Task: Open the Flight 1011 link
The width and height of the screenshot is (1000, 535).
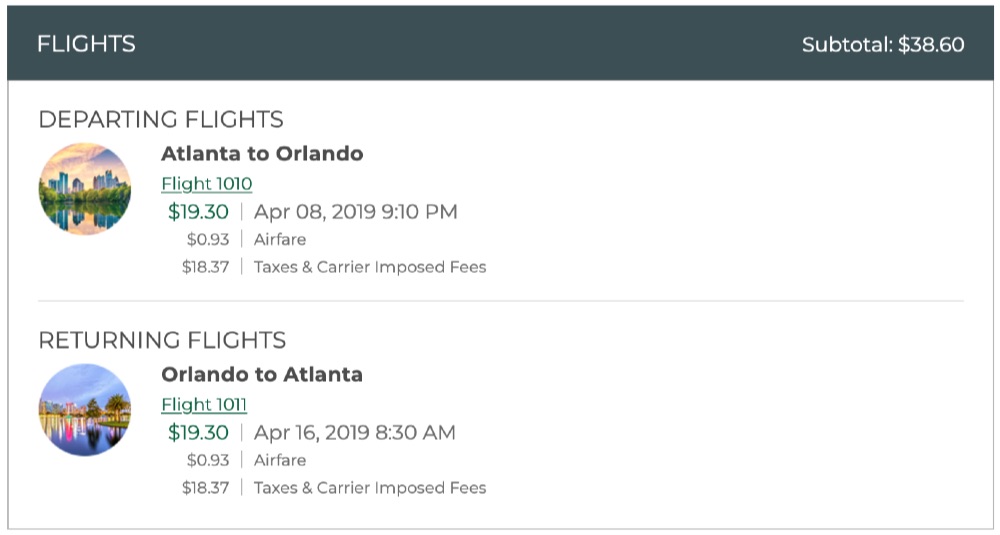Action: 204,405
